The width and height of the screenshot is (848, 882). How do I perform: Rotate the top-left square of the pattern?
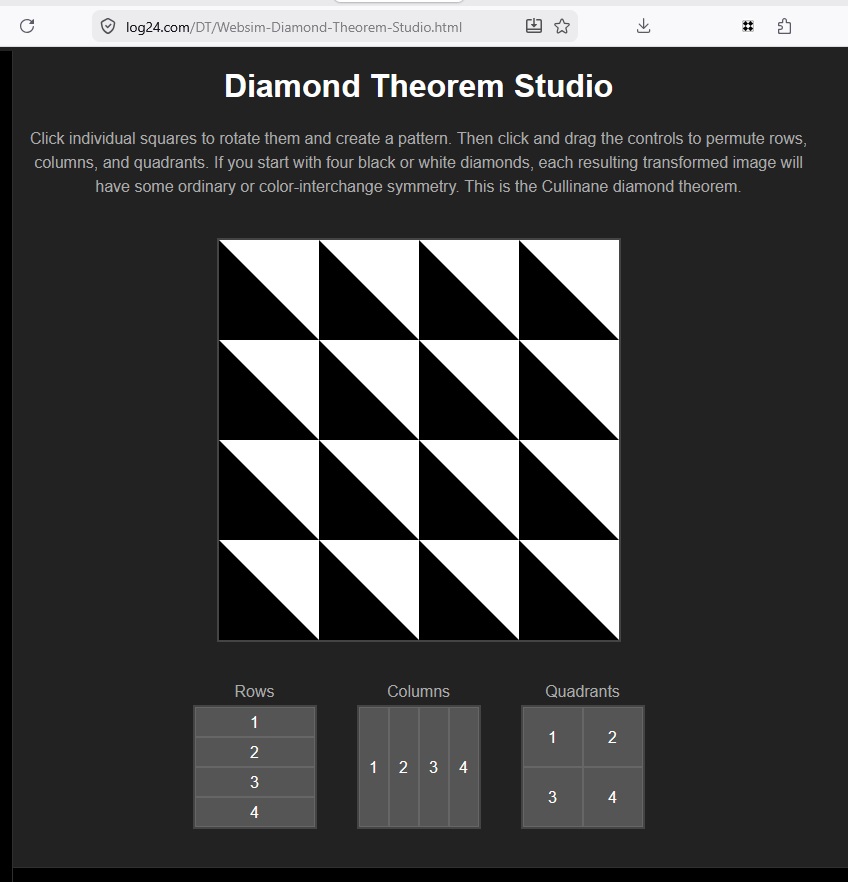(269, 290)
